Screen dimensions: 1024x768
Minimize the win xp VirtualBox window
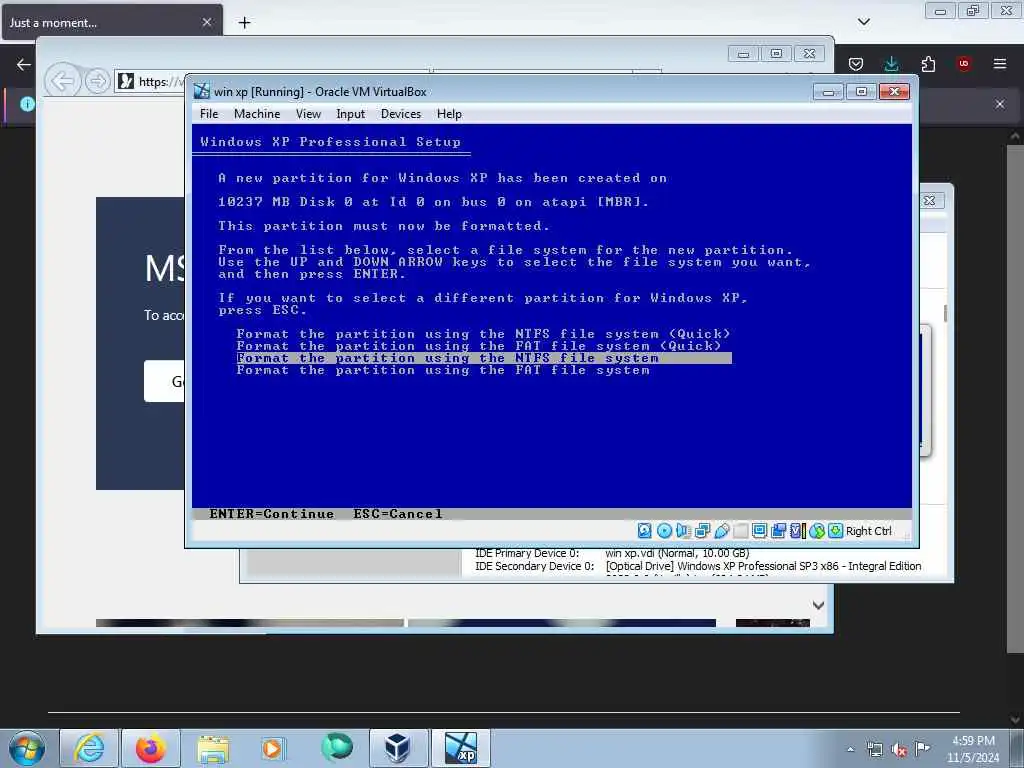(828, 92)
